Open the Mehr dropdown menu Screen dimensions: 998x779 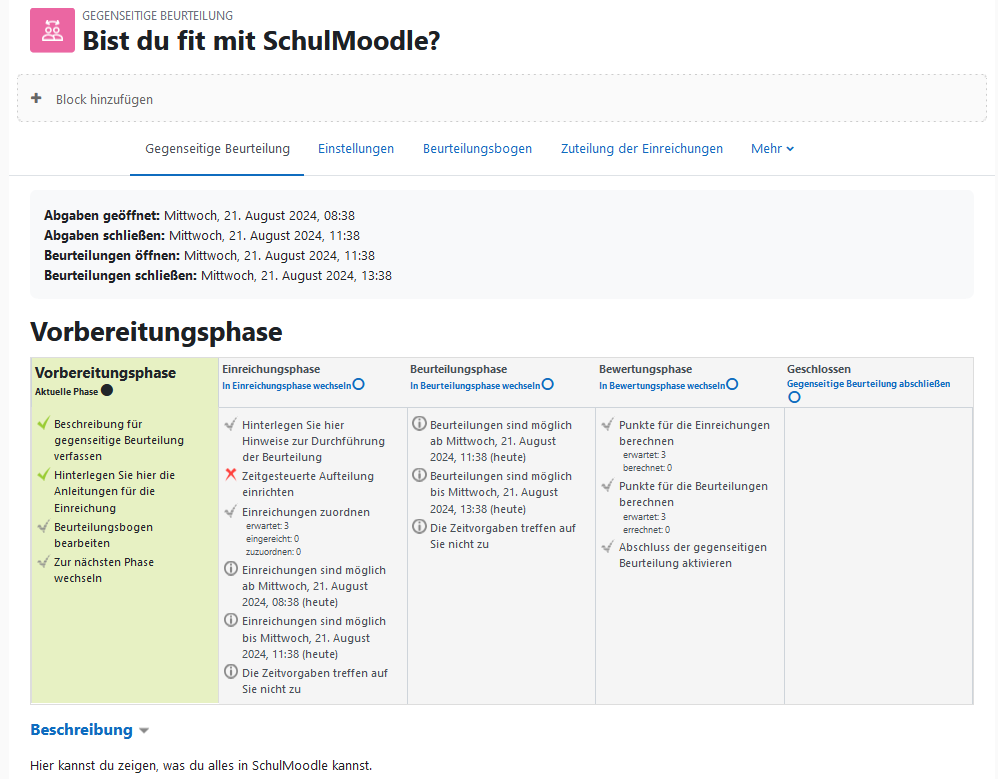(772, 149)
